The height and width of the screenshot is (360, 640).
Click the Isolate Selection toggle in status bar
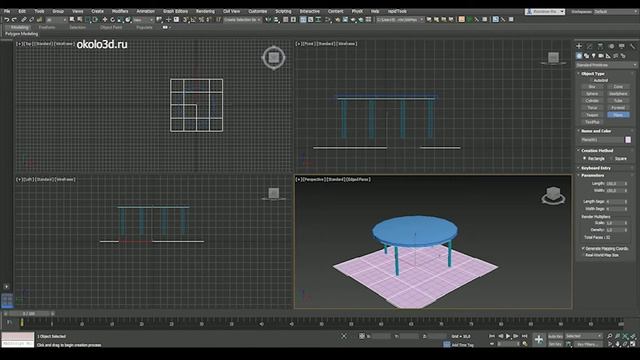(x=344, y=336)
